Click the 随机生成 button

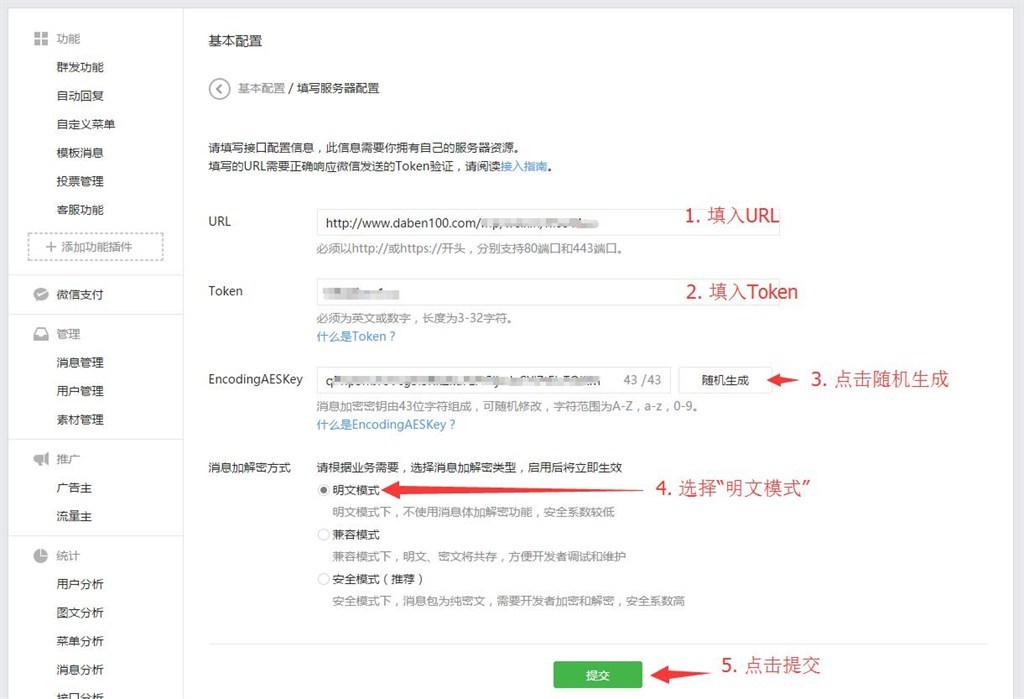pos(725,380)
